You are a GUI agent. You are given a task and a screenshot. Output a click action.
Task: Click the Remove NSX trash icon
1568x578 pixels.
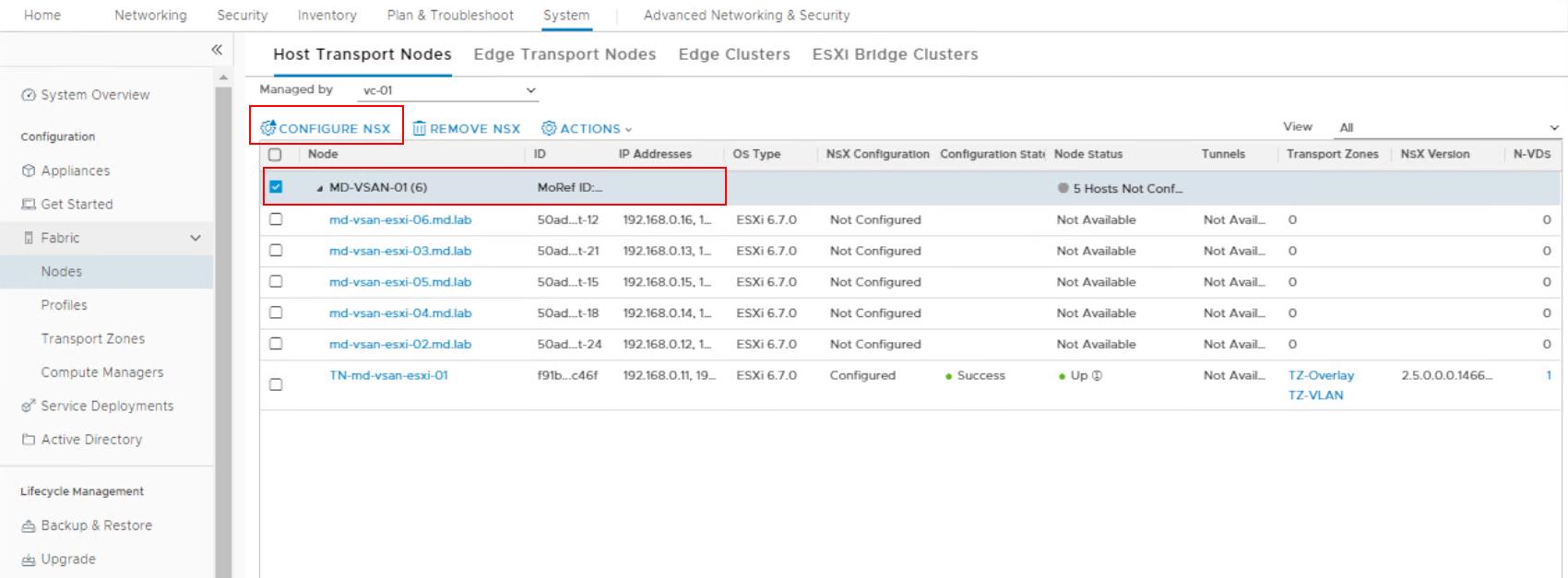click(x=420, y=128)
